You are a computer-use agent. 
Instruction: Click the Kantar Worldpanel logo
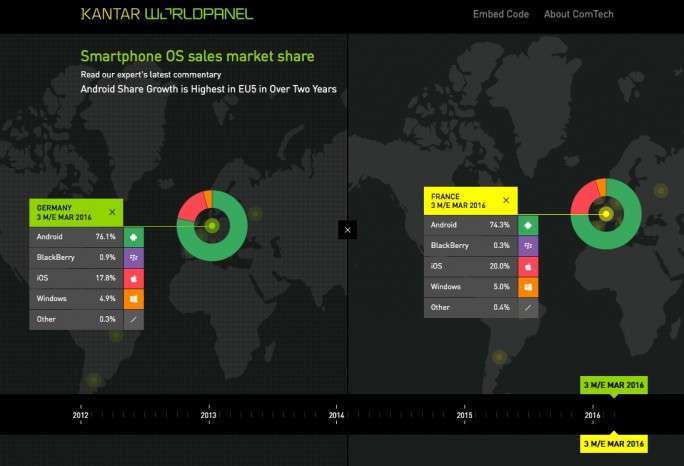point(167,14)
